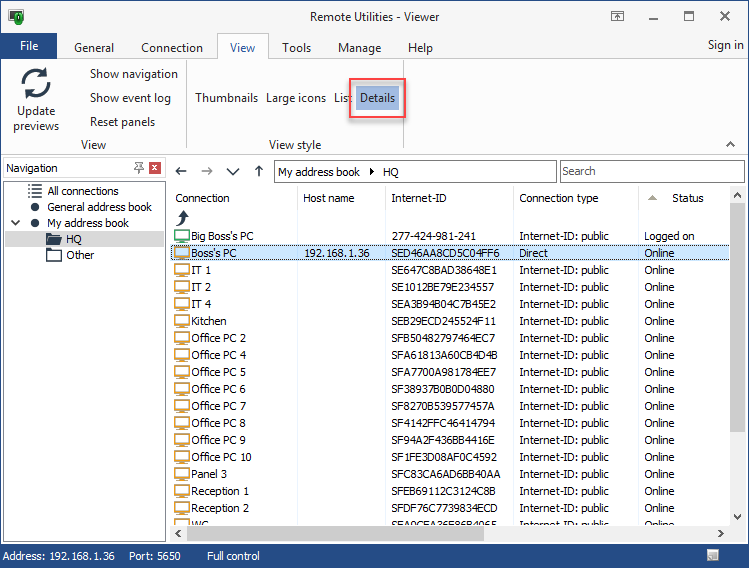Screen dimensions: 749x568
Task: Click the Panel 3 monitor icon
Action: (182, 474)
